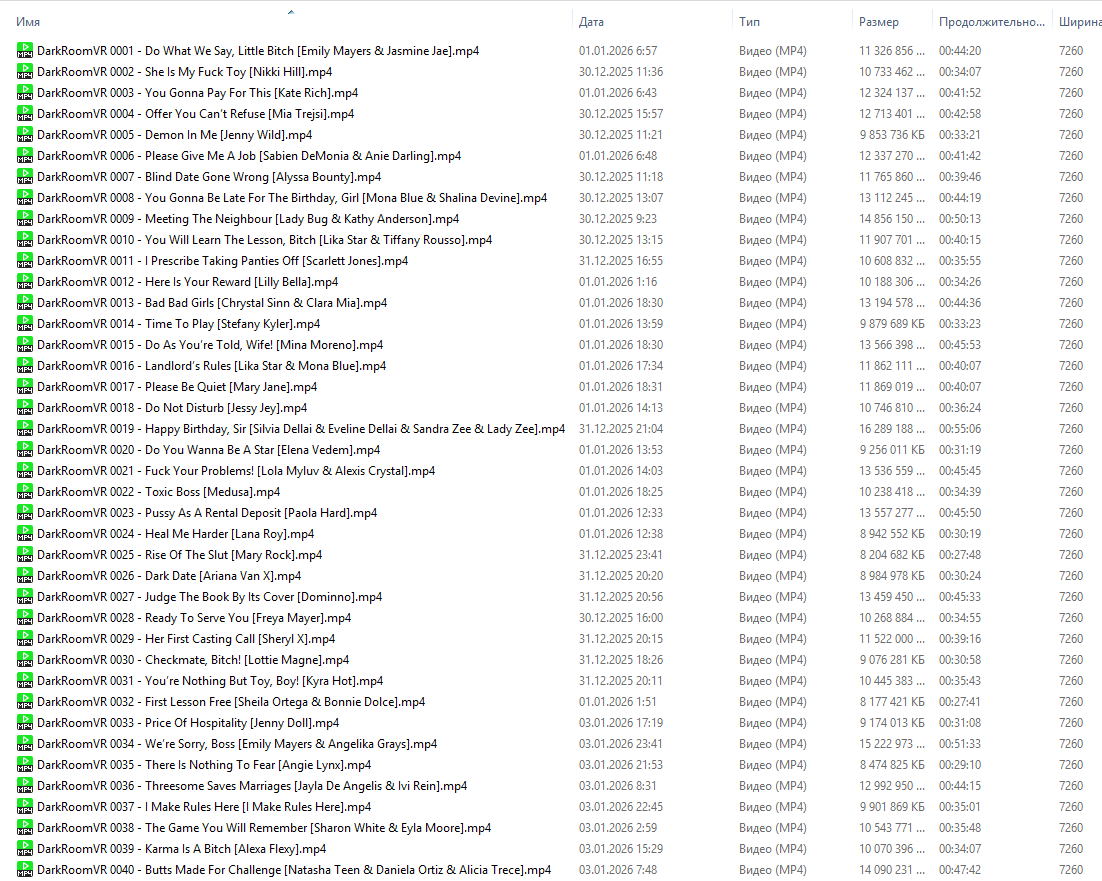Click size 8 177 421 КБ
The height and width of the screenshot is (881, 1102).
pyautogui.click(x=892, y=702)
